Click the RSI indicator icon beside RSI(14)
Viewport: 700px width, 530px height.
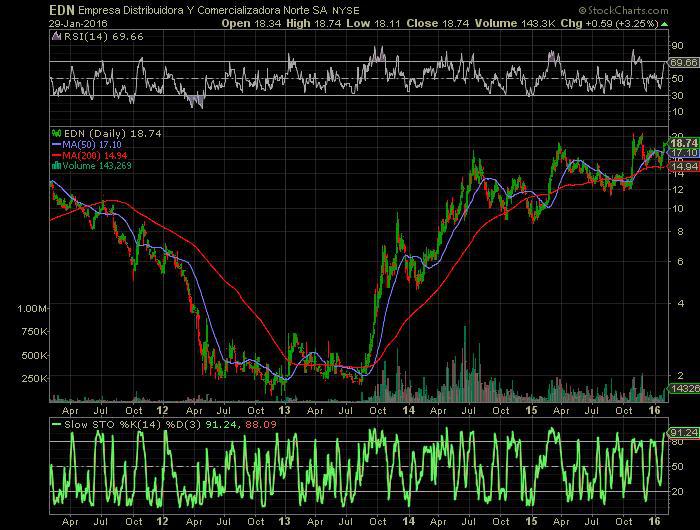pyautogui.click(x=56, y=36)
